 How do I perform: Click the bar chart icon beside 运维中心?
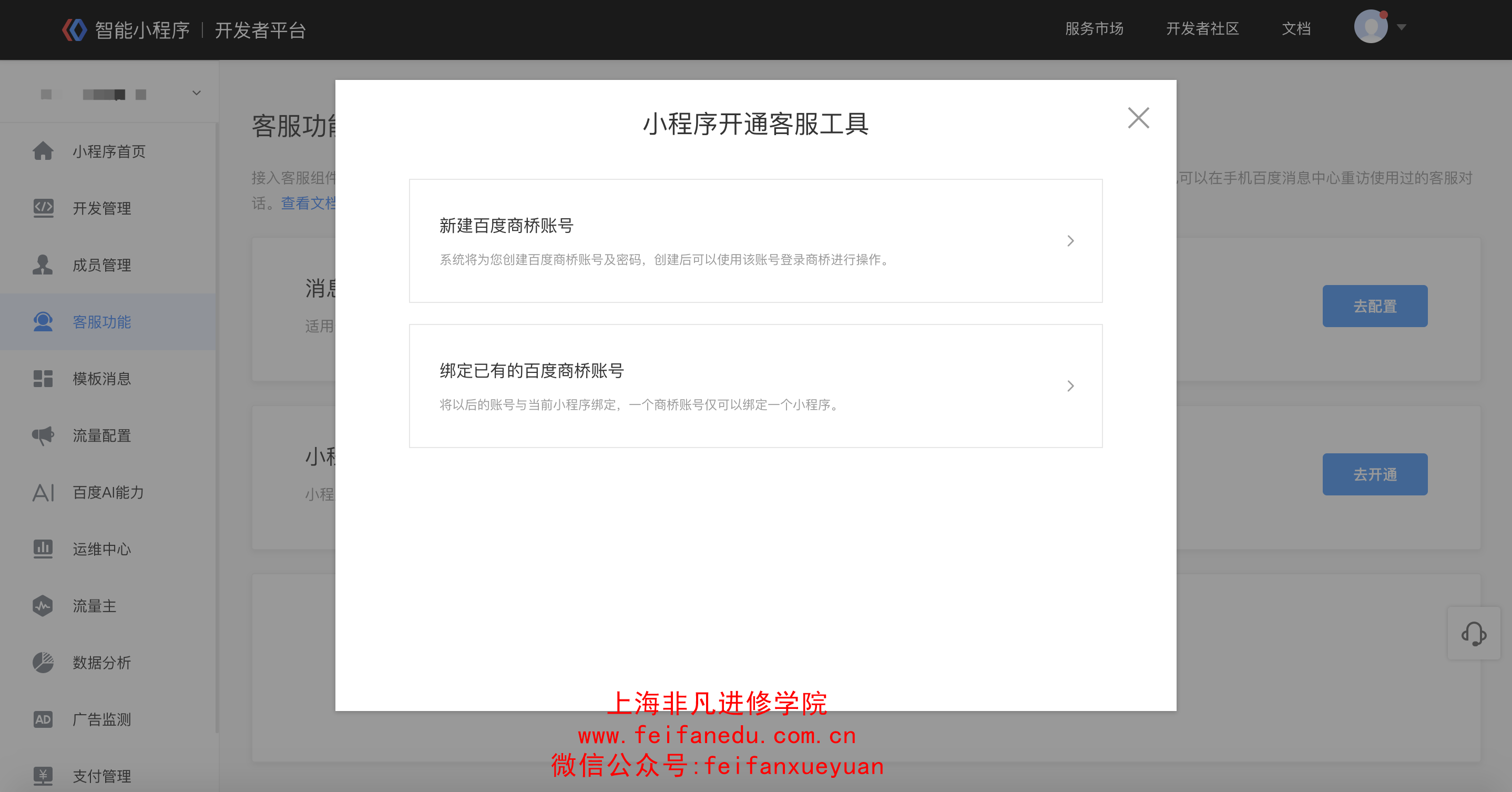click(x=43, y=549)
